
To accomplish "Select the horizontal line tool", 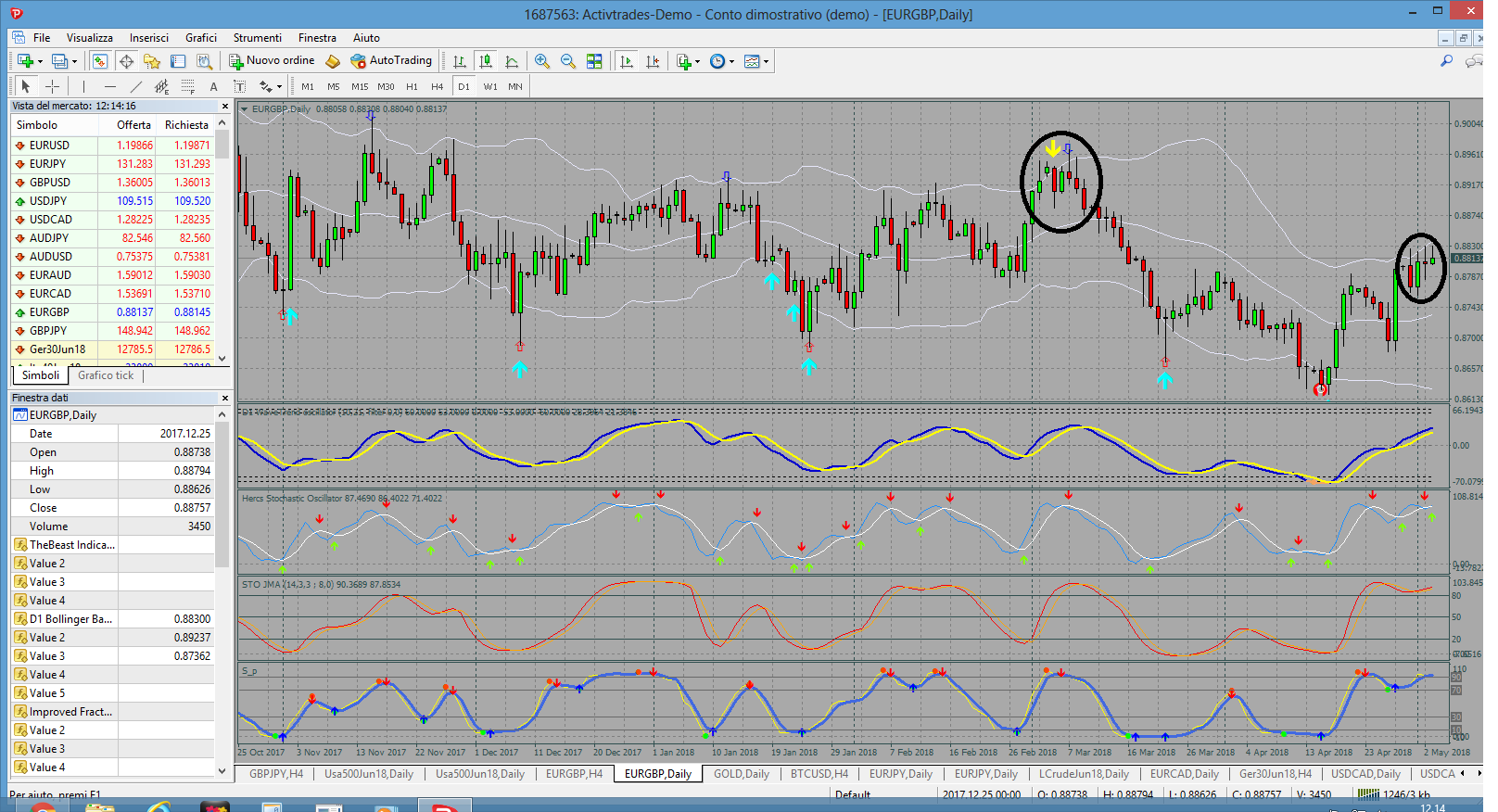I will pos(109,86).
